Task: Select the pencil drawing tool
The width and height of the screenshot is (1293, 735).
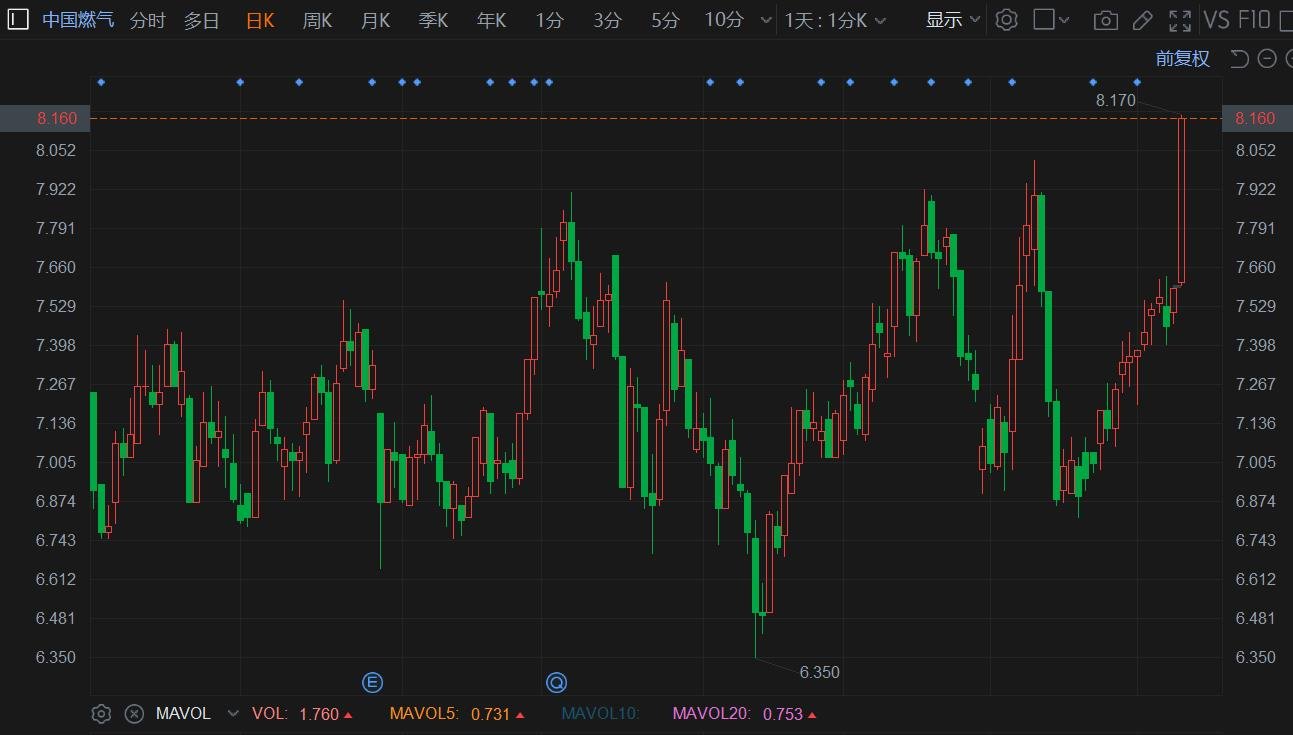Action: 1142,20
